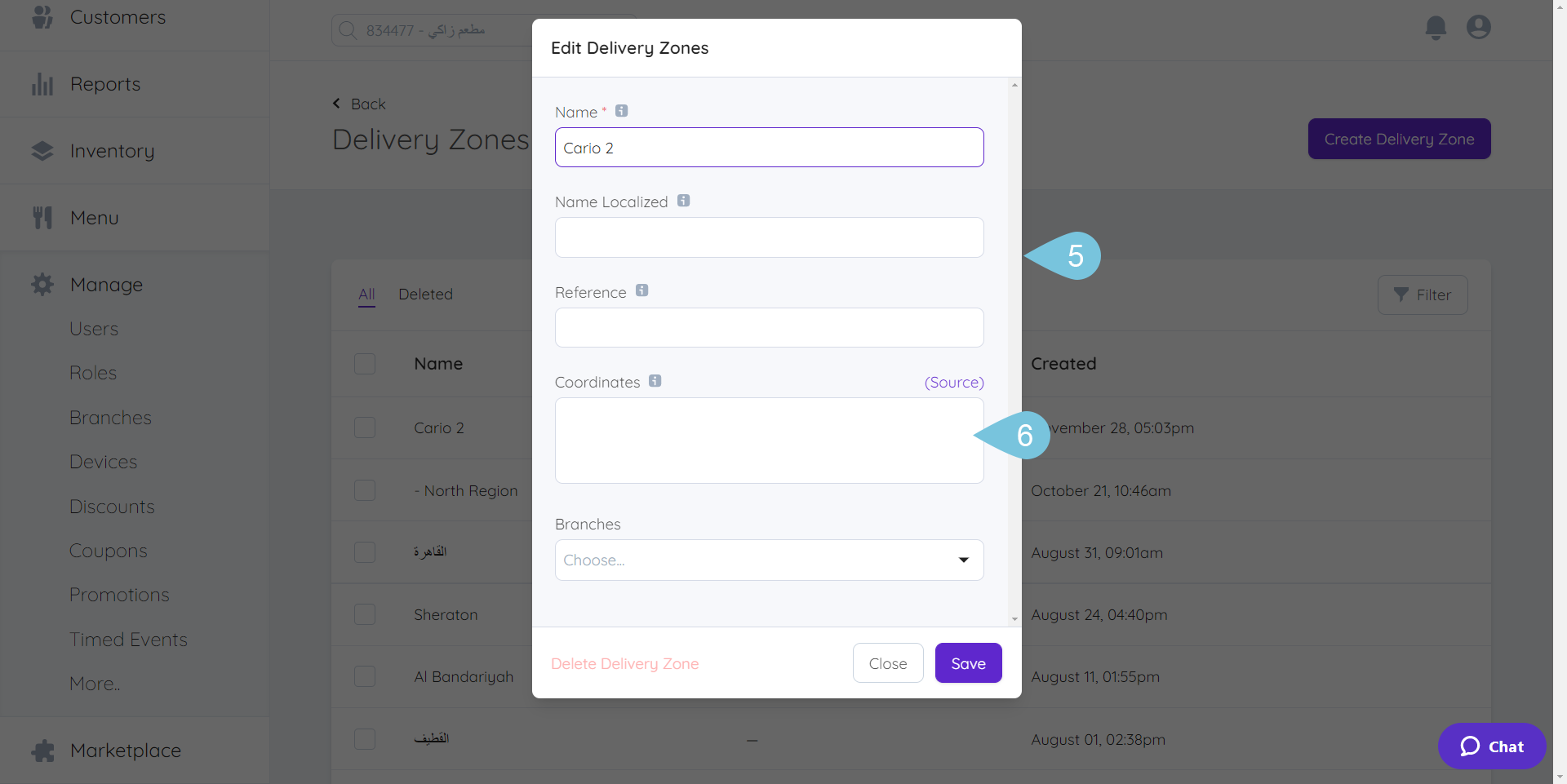Open Inventory from the sidebar icon

[x=42, y=150]
